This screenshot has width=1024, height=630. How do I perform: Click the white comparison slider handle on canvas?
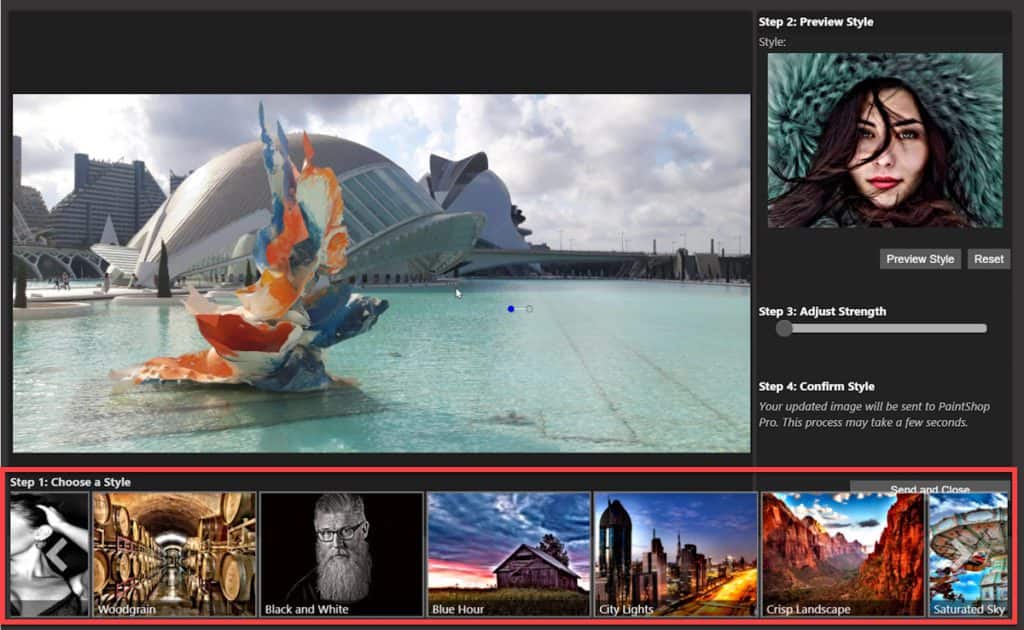[x=529, y=308]
